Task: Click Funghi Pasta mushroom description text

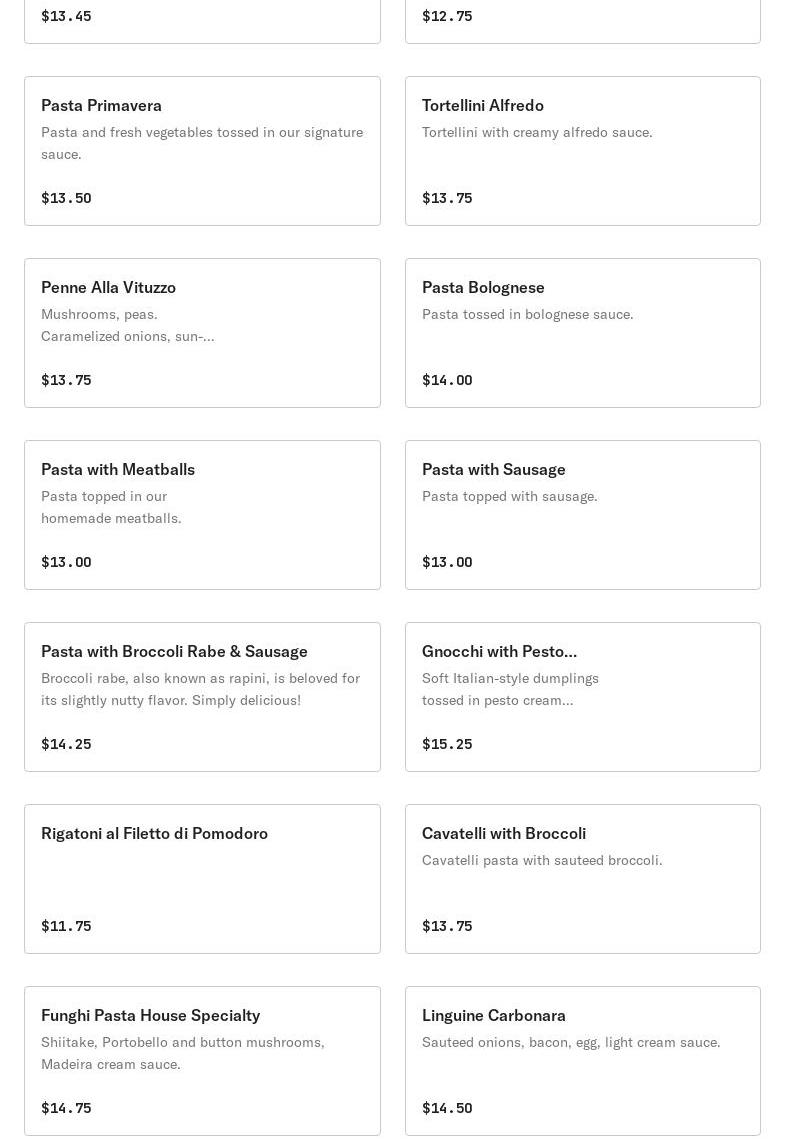Action: point(182,1053)
